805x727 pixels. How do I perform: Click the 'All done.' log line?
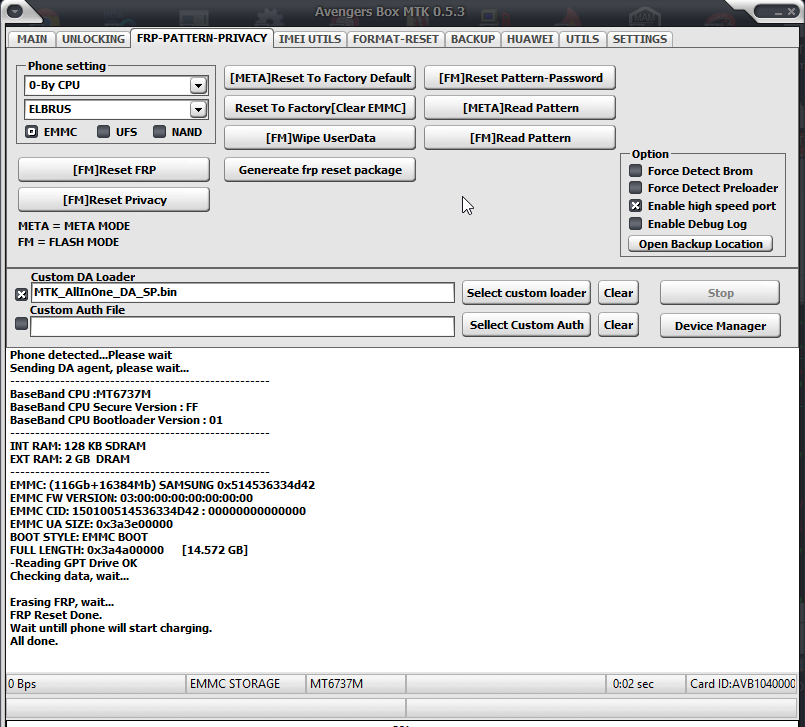(34, 641)
